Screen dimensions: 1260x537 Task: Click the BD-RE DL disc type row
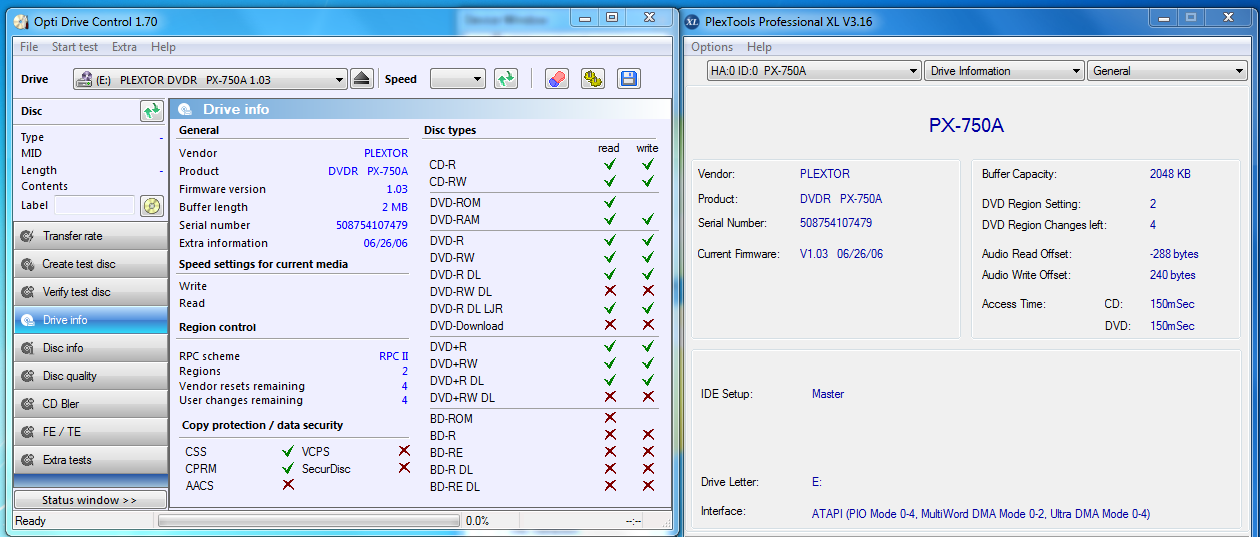(543, 486)
